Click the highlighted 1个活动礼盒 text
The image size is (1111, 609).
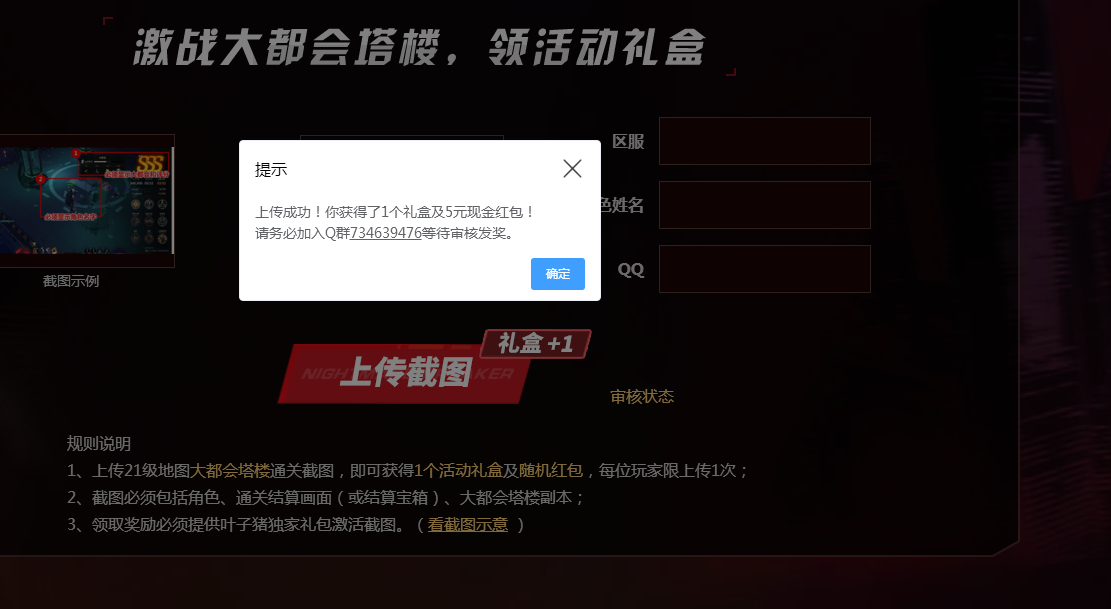click(x=458, y=471)
